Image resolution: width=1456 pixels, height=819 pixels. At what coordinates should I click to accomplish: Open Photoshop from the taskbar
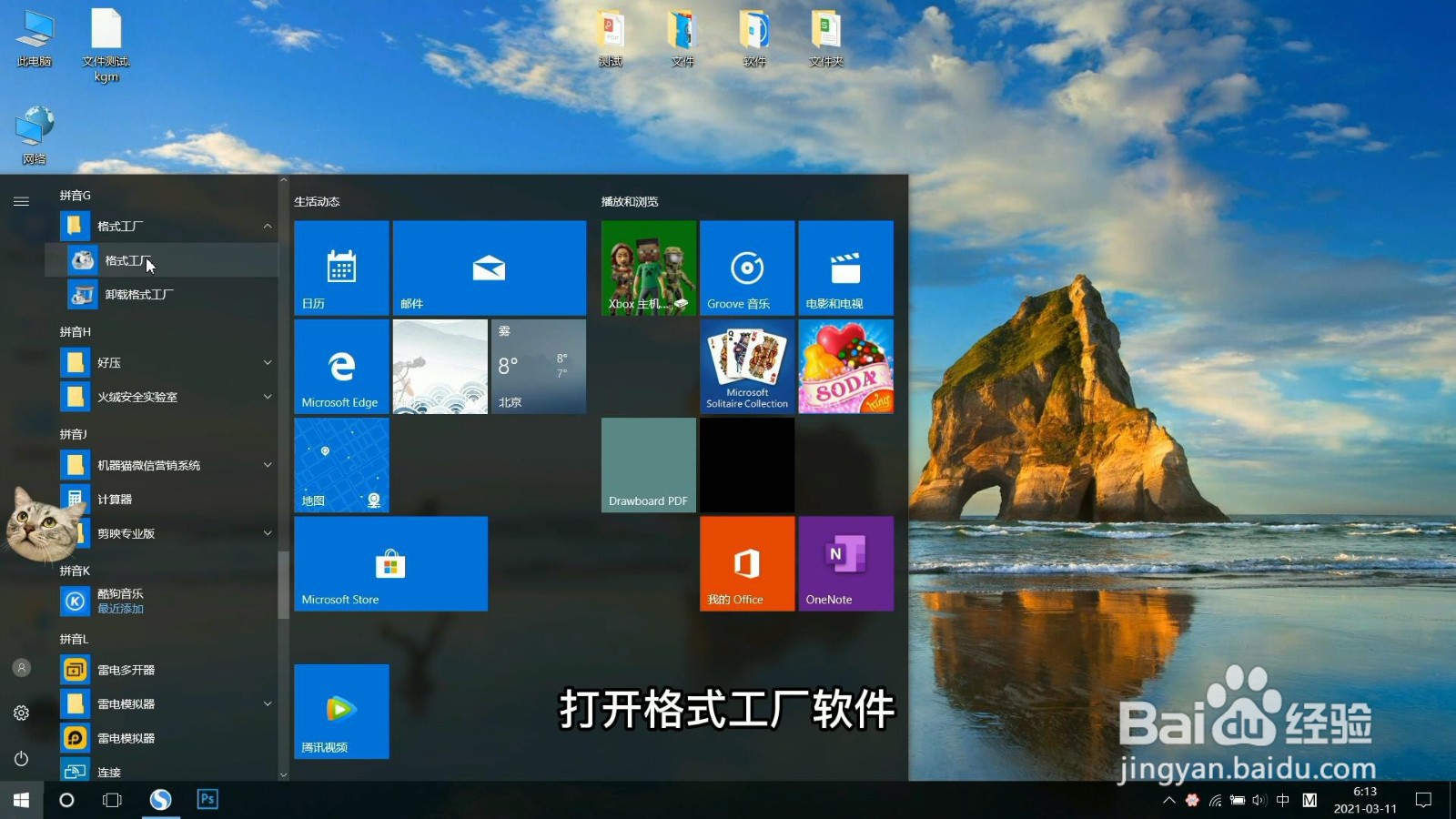pos(207,800)
